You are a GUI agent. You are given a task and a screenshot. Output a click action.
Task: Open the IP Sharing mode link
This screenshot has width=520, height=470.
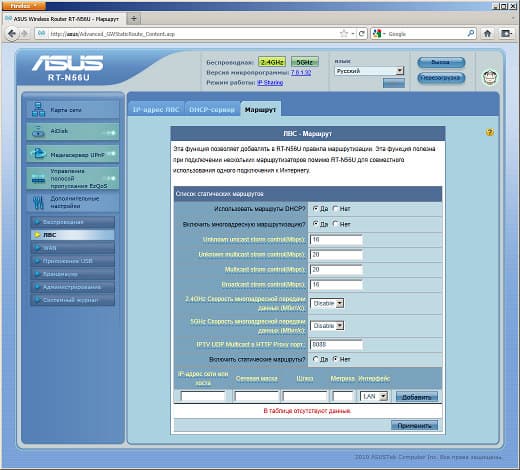click(x=270, y=82)
